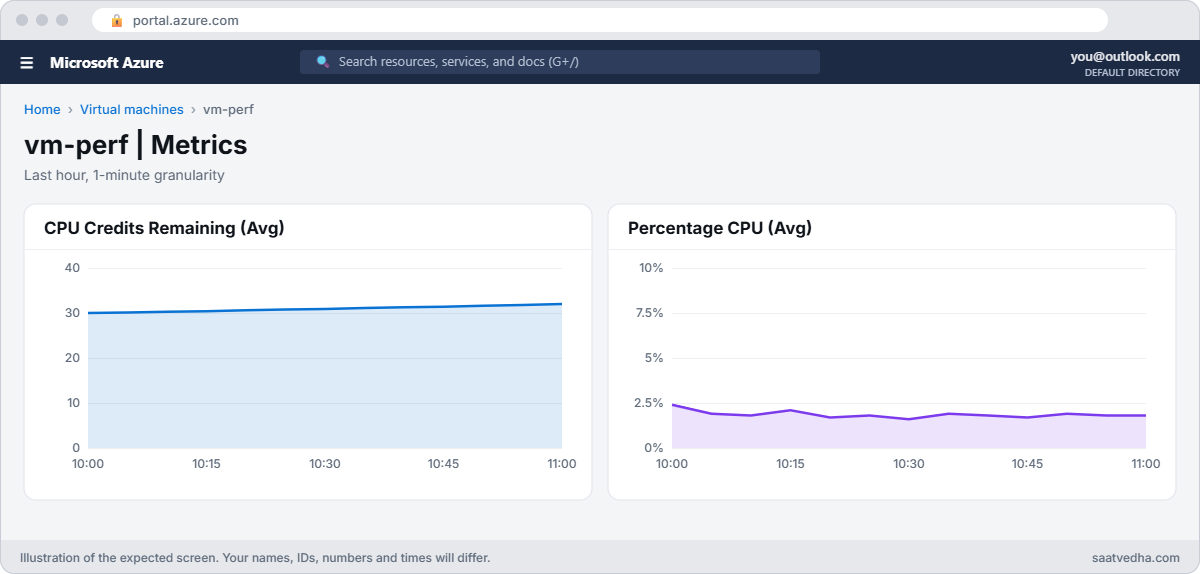Click 10:45 on the Percentage CPU time axis
This screenshot has height=574, width=1200.
point(1027,464)
